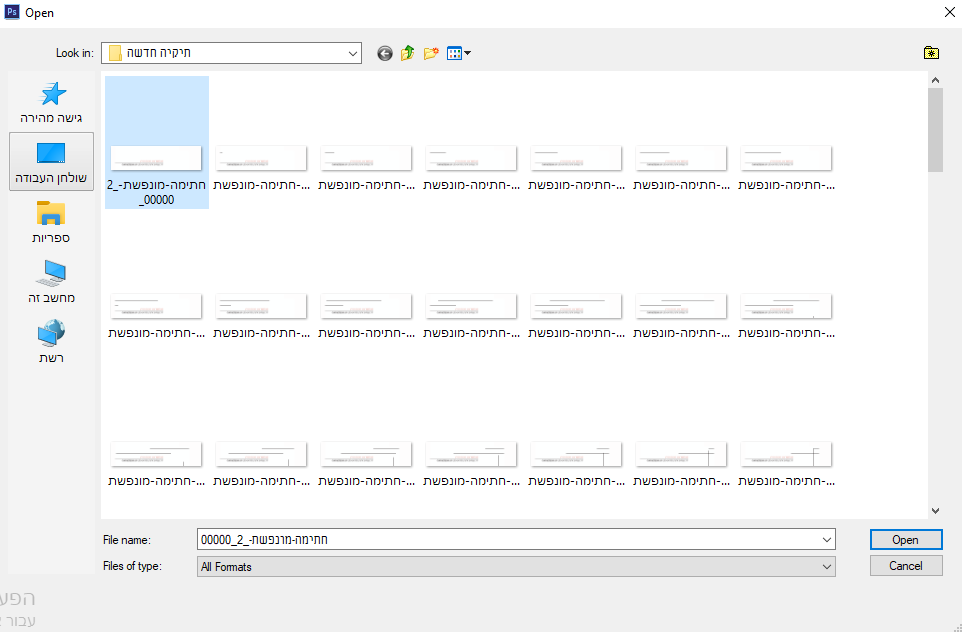Expand the File name history dropdown arrow
962x632 pixels.
(826, 540)
